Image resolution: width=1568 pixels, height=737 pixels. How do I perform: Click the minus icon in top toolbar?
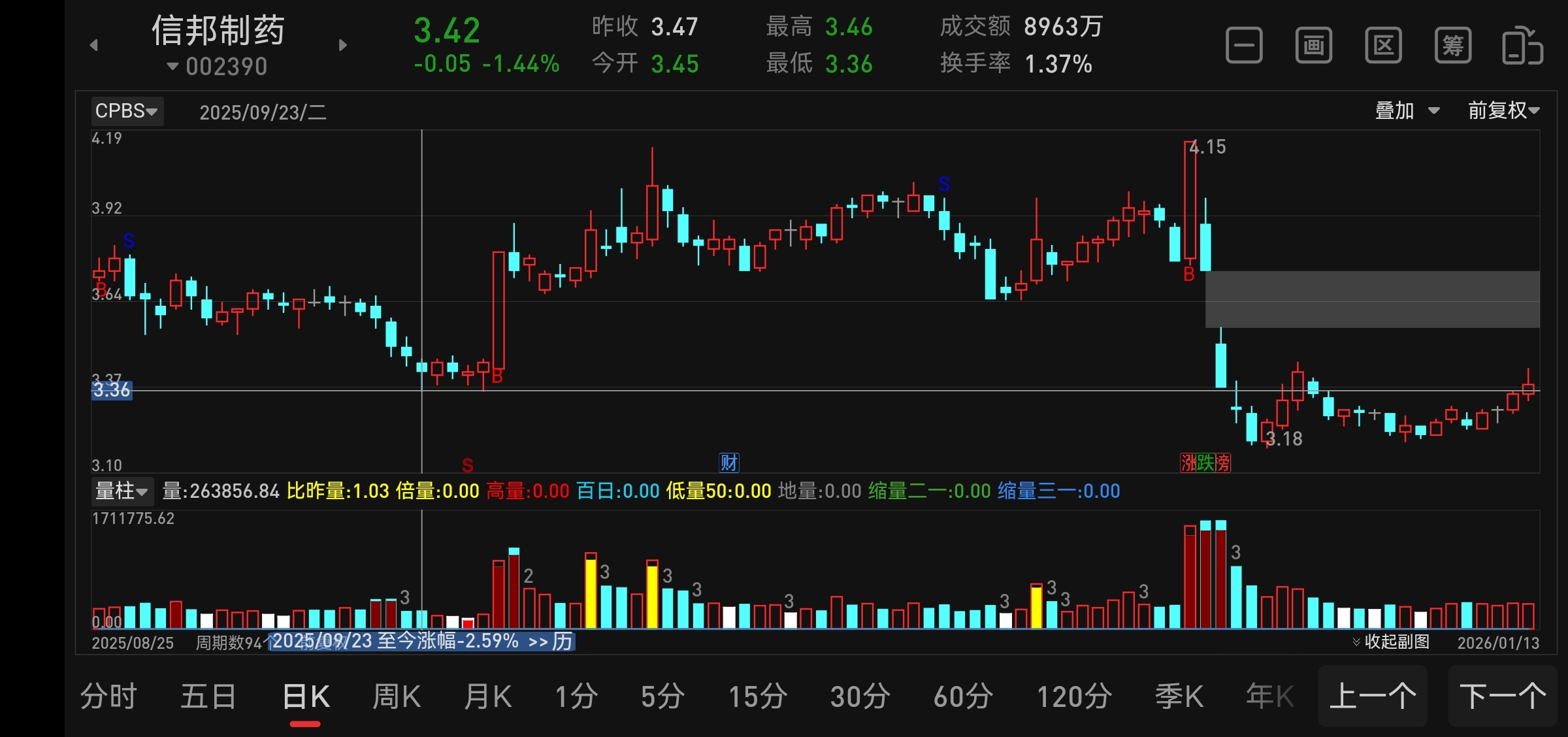click(x=1243, y=46)
